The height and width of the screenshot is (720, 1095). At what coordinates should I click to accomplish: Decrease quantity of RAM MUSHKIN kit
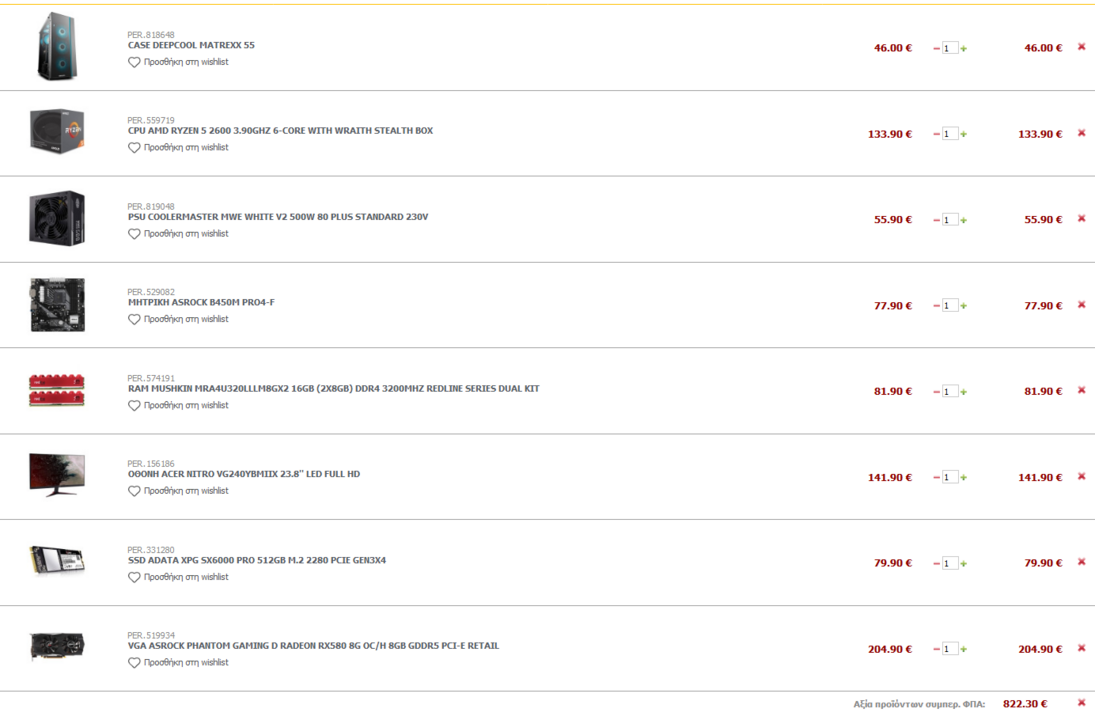pyautogui.click(x=936, y=392)
